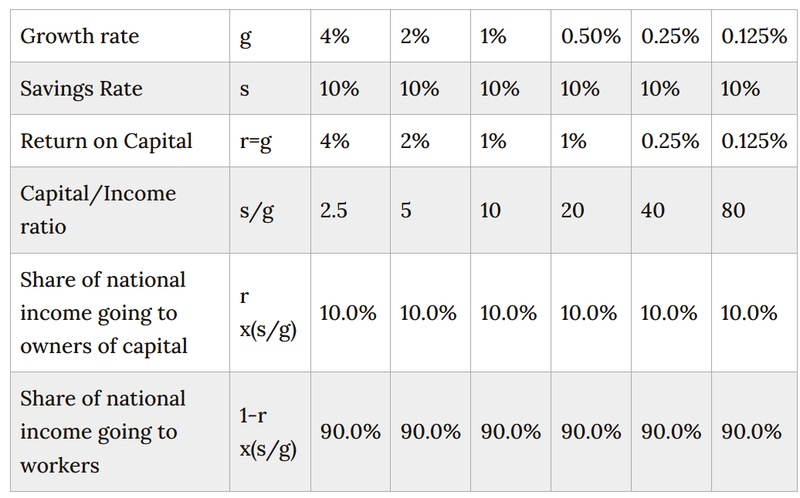Click the 0.50% growth rate value
Screen dimensions: 800x498
[x=590, y=36]
